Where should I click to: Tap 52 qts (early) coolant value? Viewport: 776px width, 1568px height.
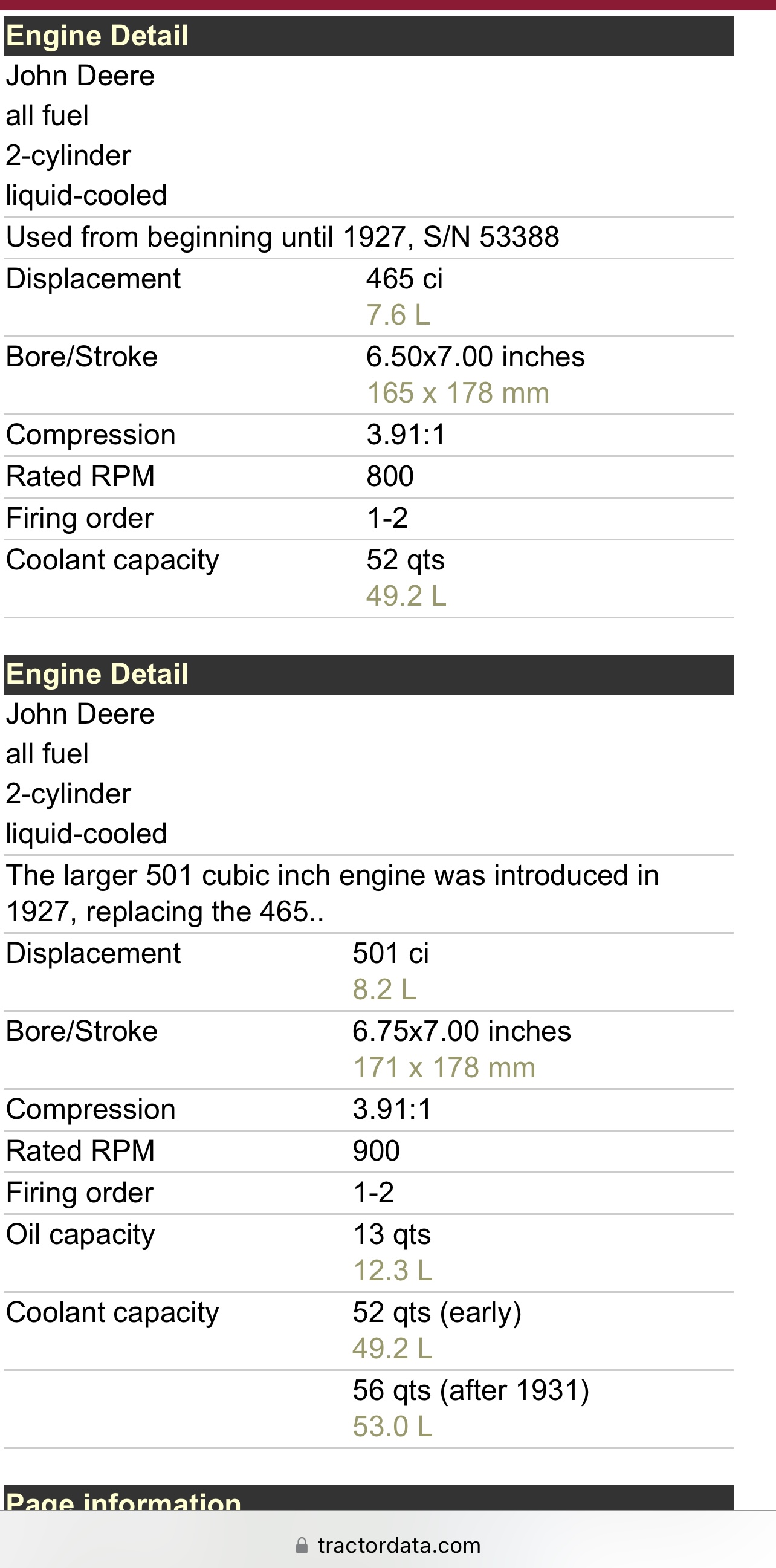pyautogui.click(x=437, y=1312)
